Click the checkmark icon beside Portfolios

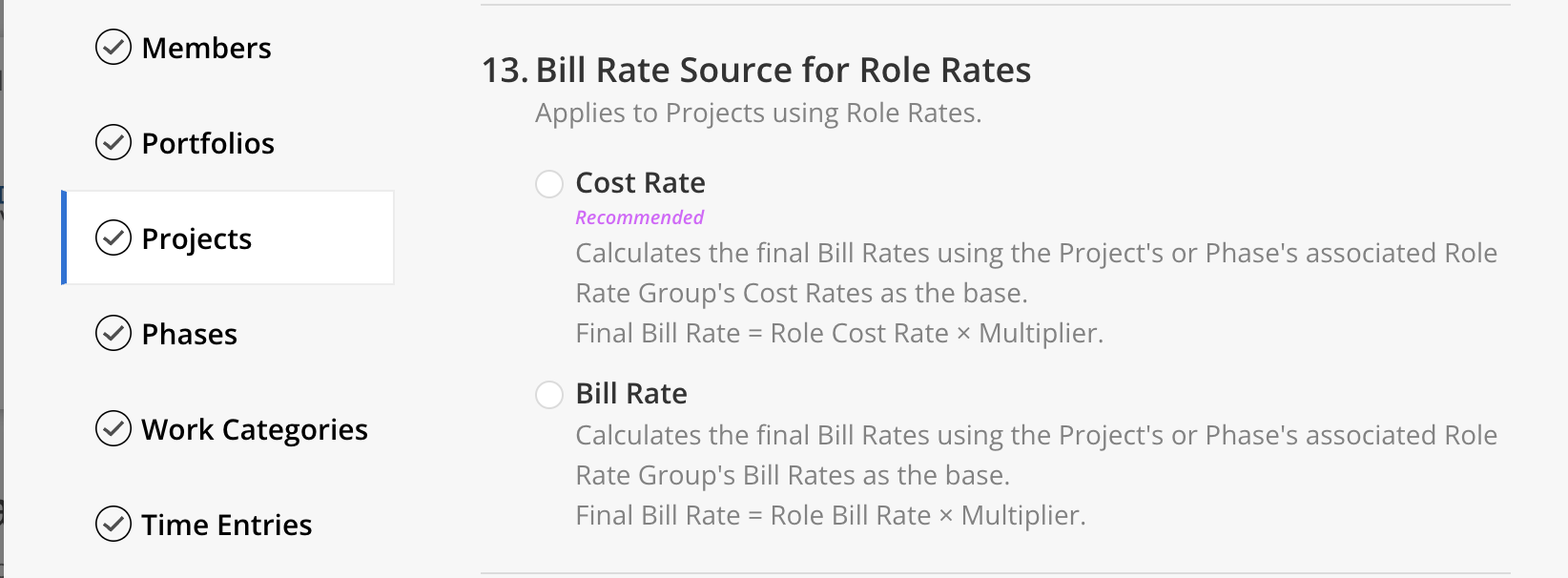click(113, 142)
